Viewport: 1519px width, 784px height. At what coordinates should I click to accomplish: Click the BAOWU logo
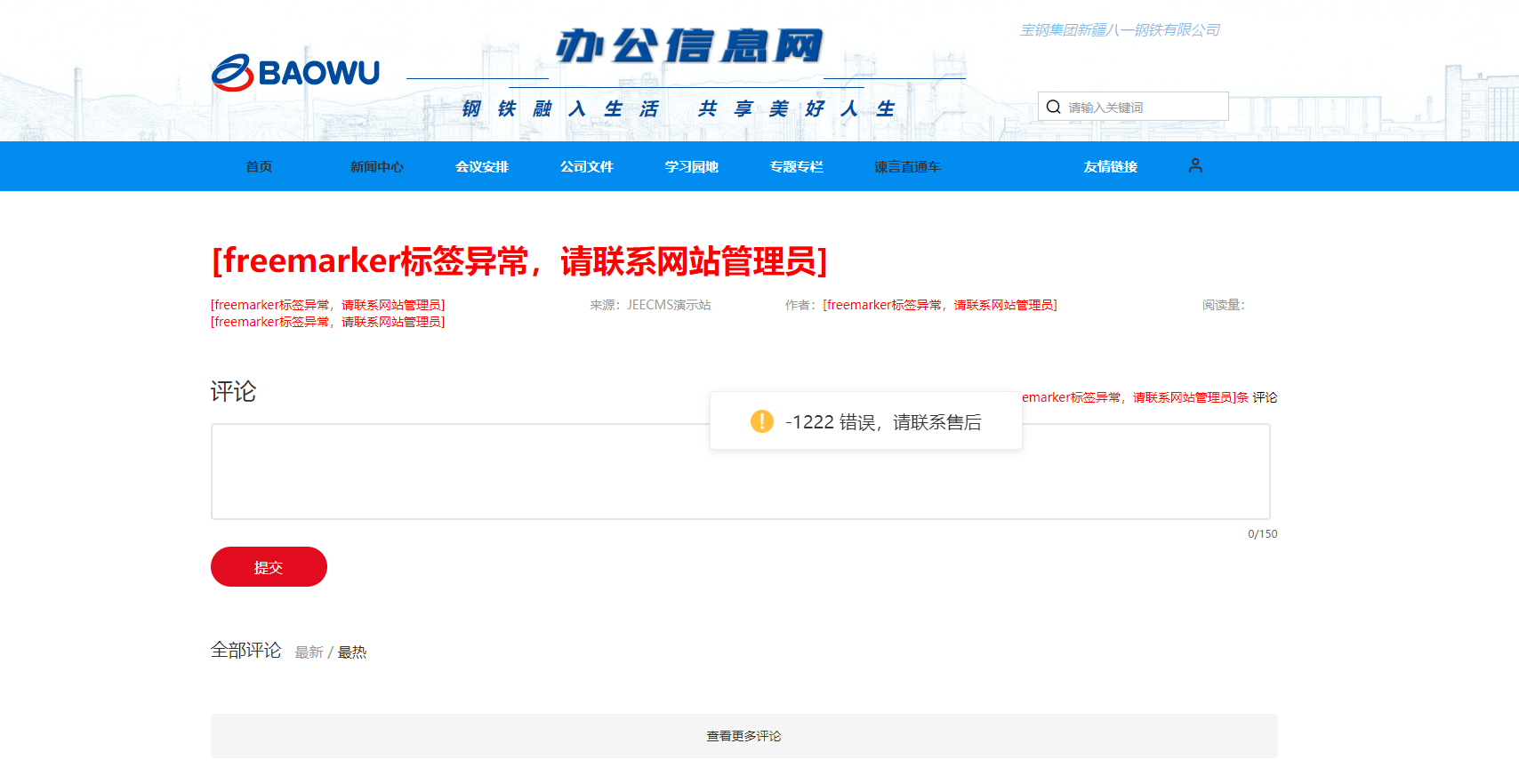(x=295, y=72)
